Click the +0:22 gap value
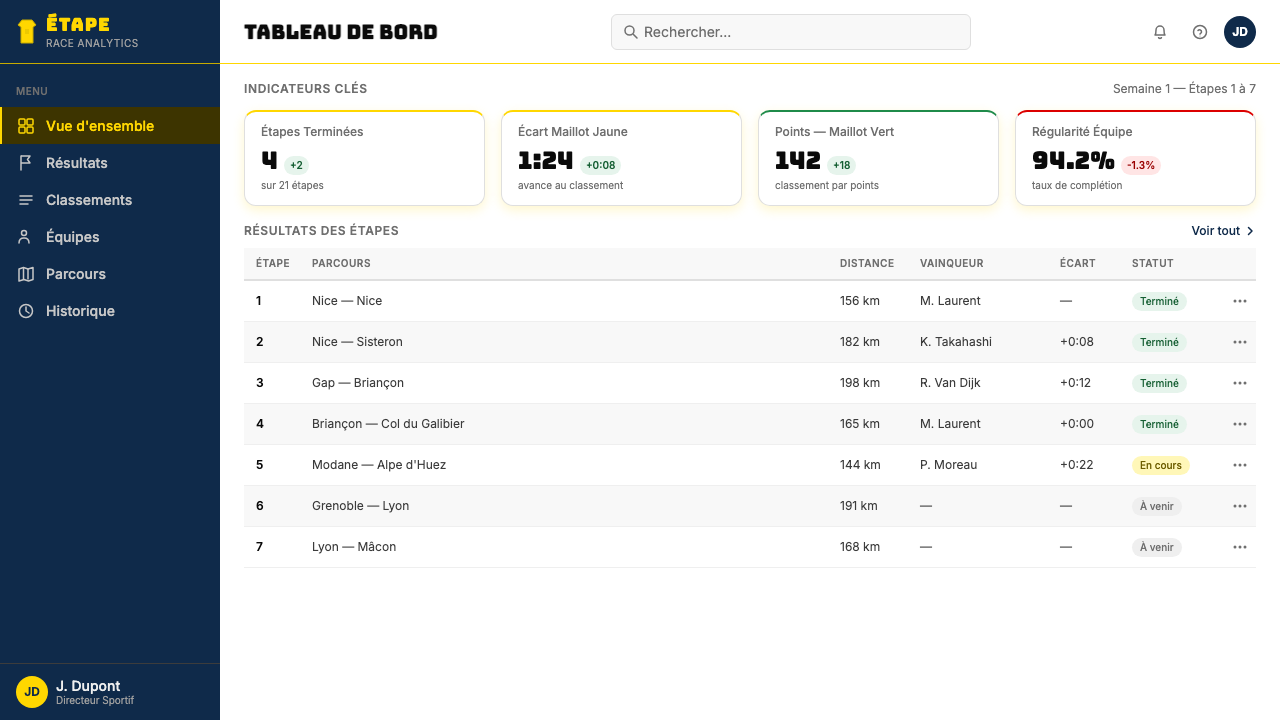The image size is (1280, 720). click(x=1077, y=465)
